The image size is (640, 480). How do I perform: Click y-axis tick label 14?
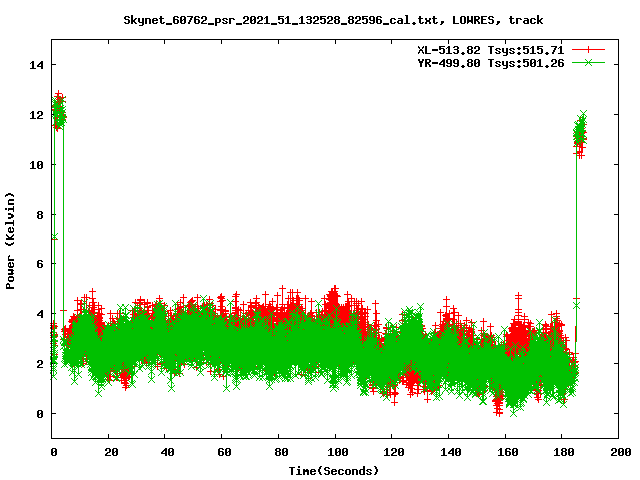click(37, 65)
